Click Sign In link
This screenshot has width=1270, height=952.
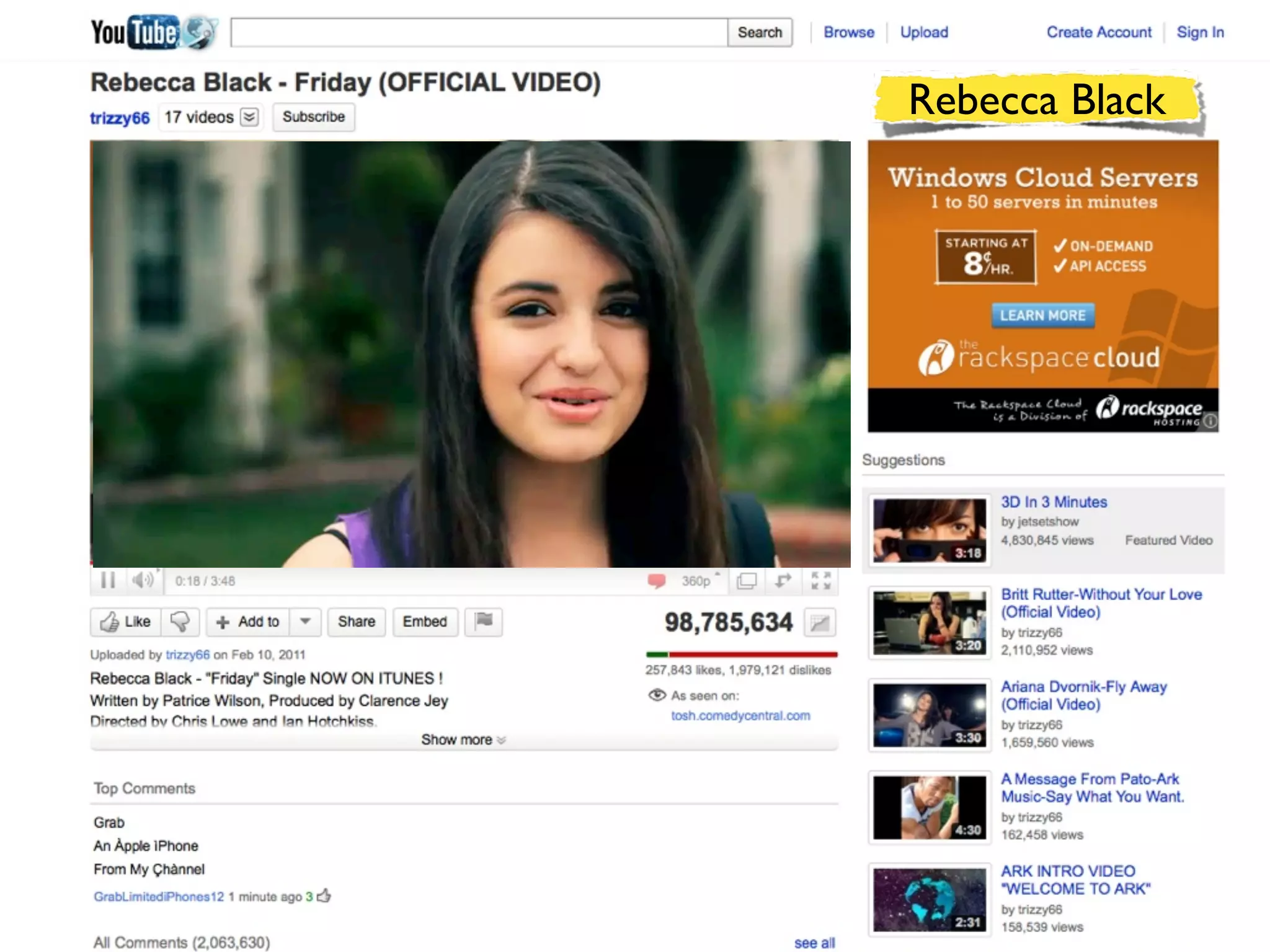click(1201, 32)
